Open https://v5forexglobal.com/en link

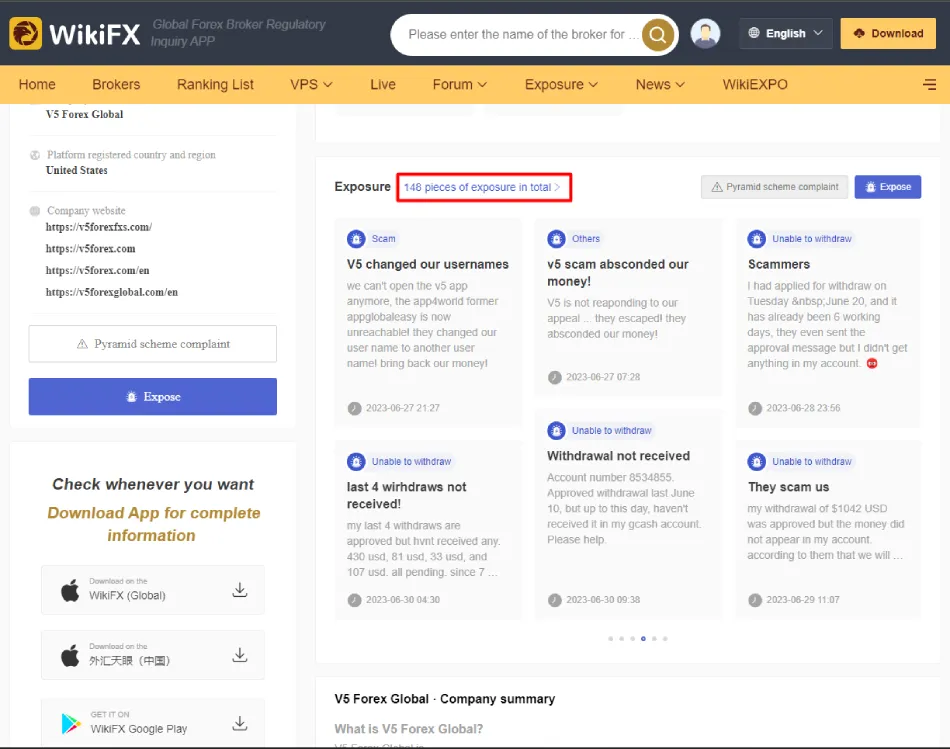coord(111,292)
